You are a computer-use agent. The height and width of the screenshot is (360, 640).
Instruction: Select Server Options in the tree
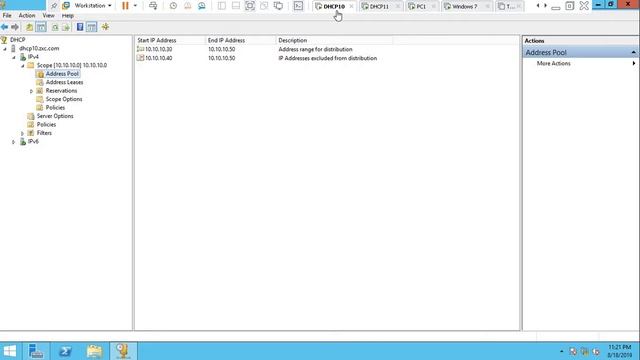[55, 116]
